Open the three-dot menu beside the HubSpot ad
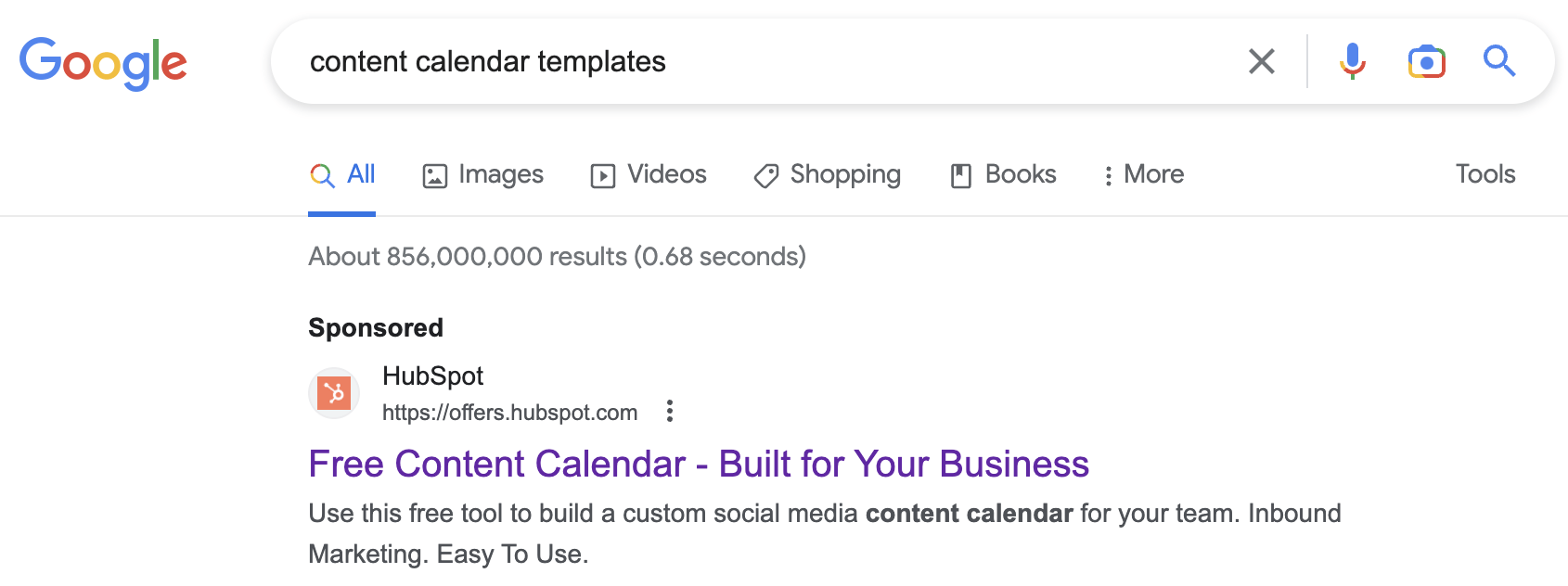Viewport: 1568px width, 586px height. 670,409
